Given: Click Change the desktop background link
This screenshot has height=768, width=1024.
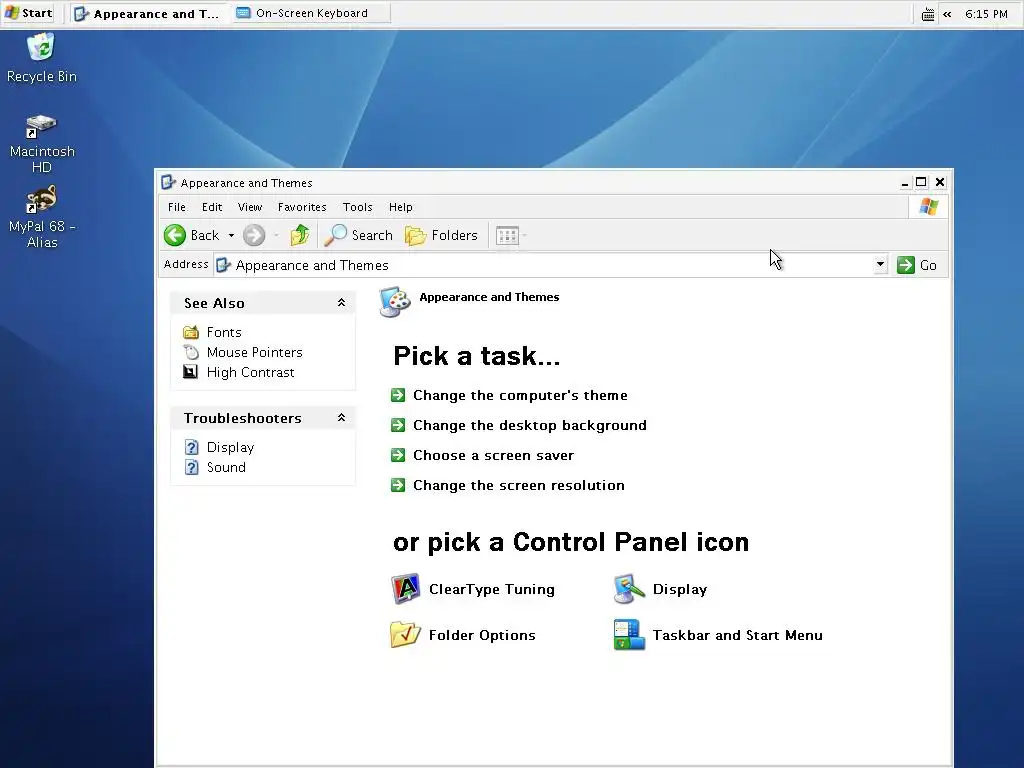Looking at the screenshot, I should click(x=530, y=425).
